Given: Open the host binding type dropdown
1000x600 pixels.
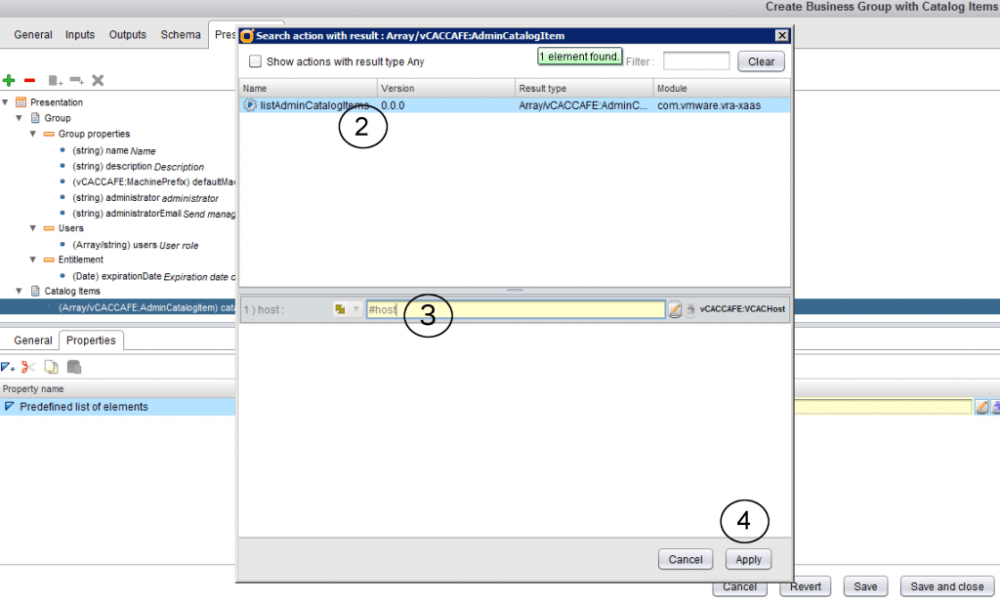Looking at the screenshot, I should coord(347,310).
